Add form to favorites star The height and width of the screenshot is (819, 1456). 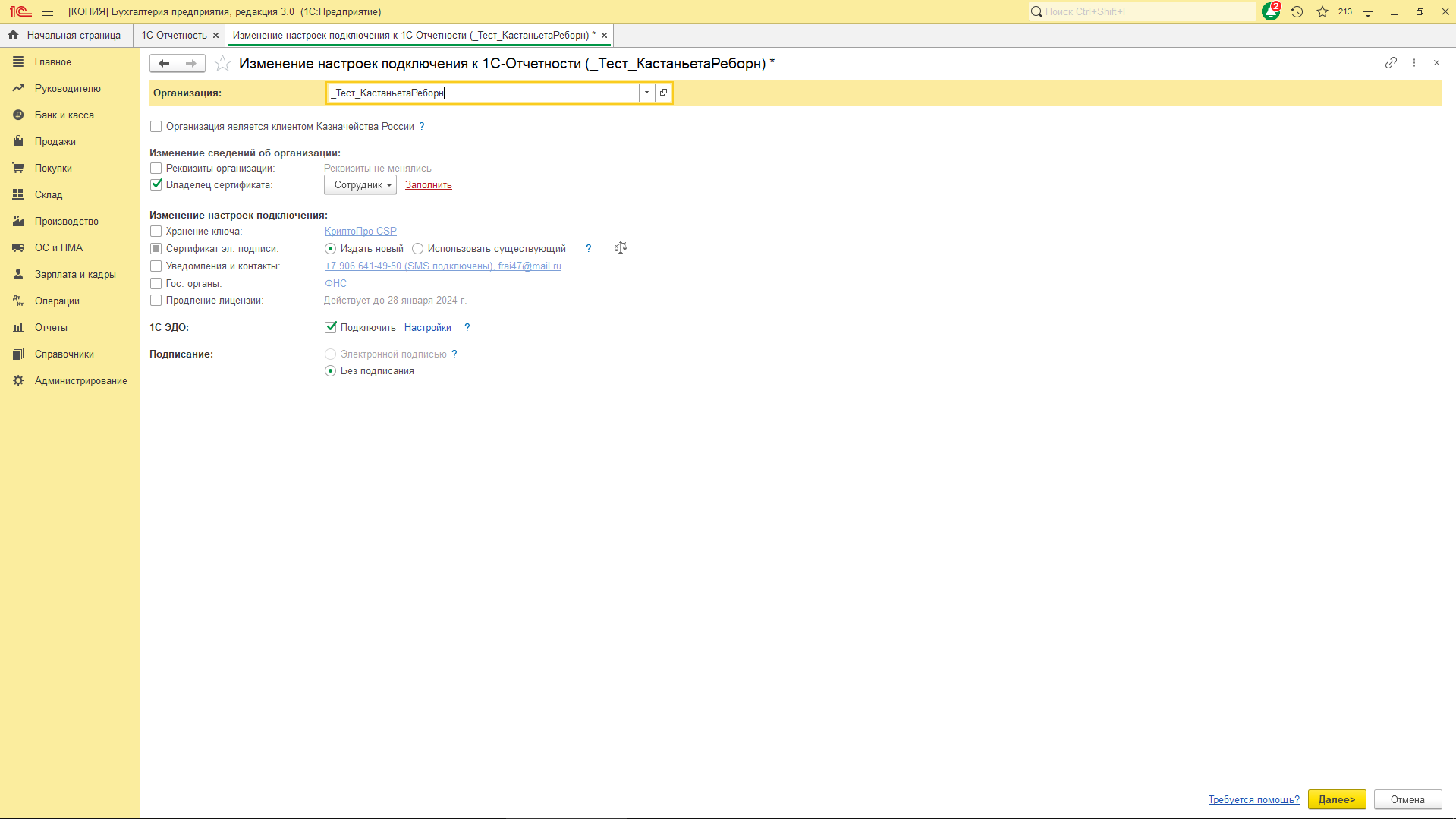coord(222,63)
